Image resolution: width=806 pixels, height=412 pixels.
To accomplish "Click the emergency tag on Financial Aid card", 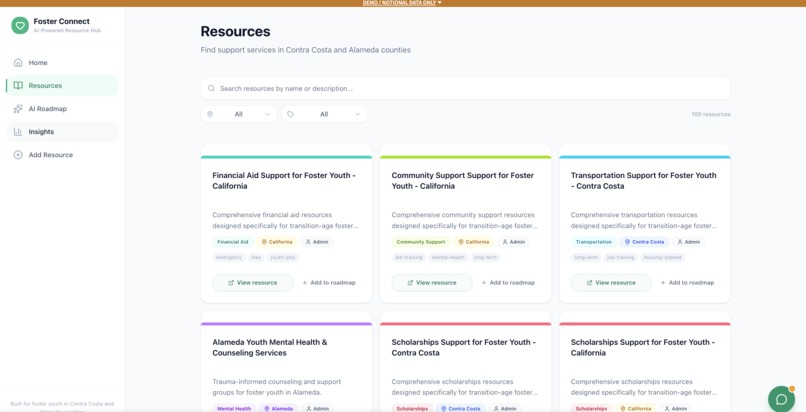I will coord(229,257).
